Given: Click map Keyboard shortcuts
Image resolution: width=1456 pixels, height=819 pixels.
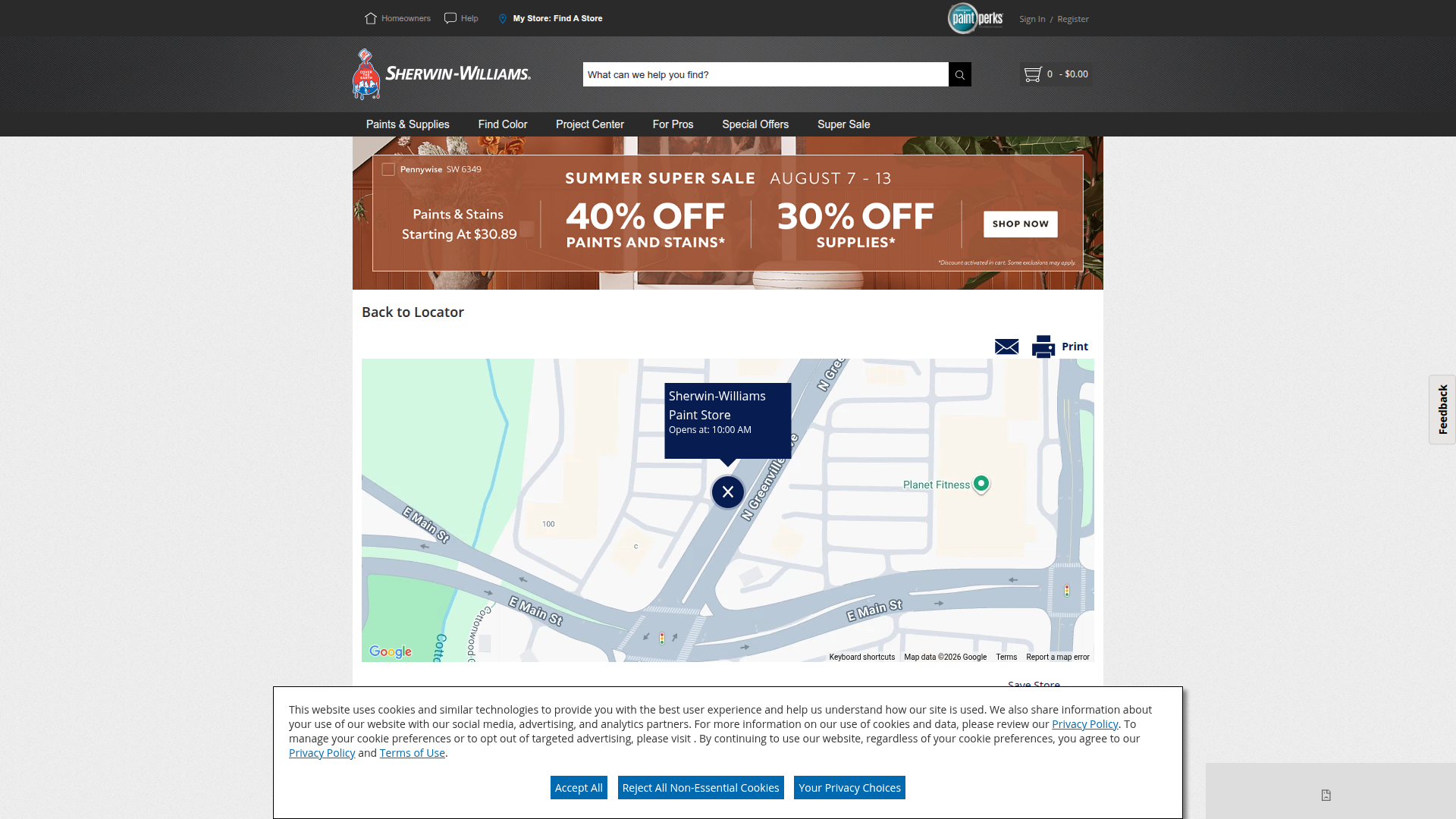Looking at the screenshot, I should [x=862, y=657].
